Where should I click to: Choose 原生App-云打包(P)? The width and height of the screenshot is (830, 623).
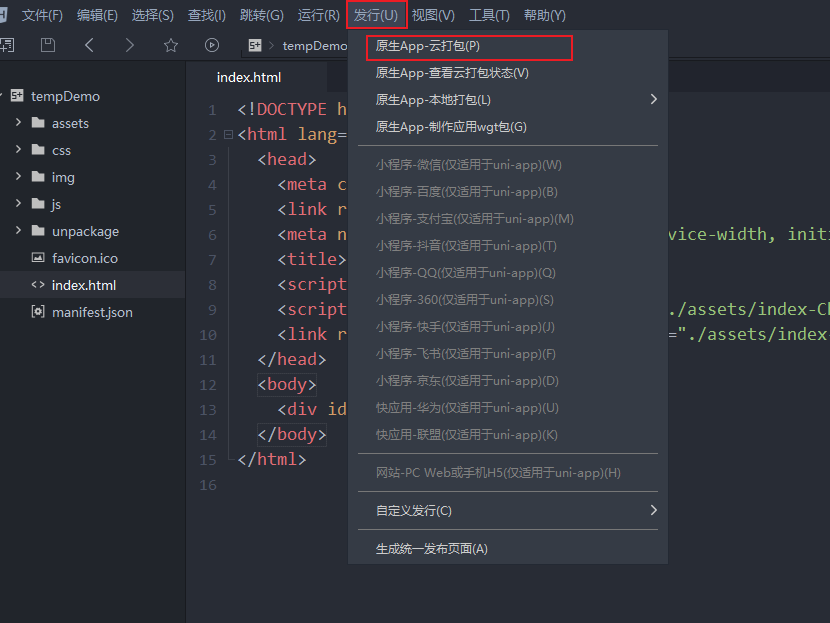508,46
